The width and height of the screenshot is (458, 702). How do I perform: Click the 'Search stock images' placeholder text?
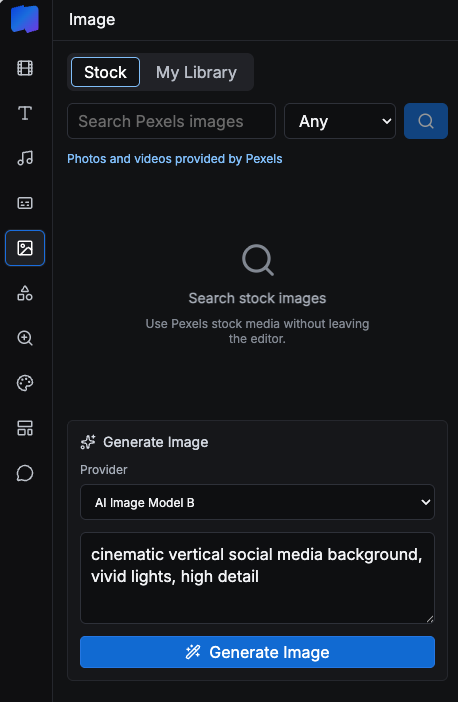(257, 299)
